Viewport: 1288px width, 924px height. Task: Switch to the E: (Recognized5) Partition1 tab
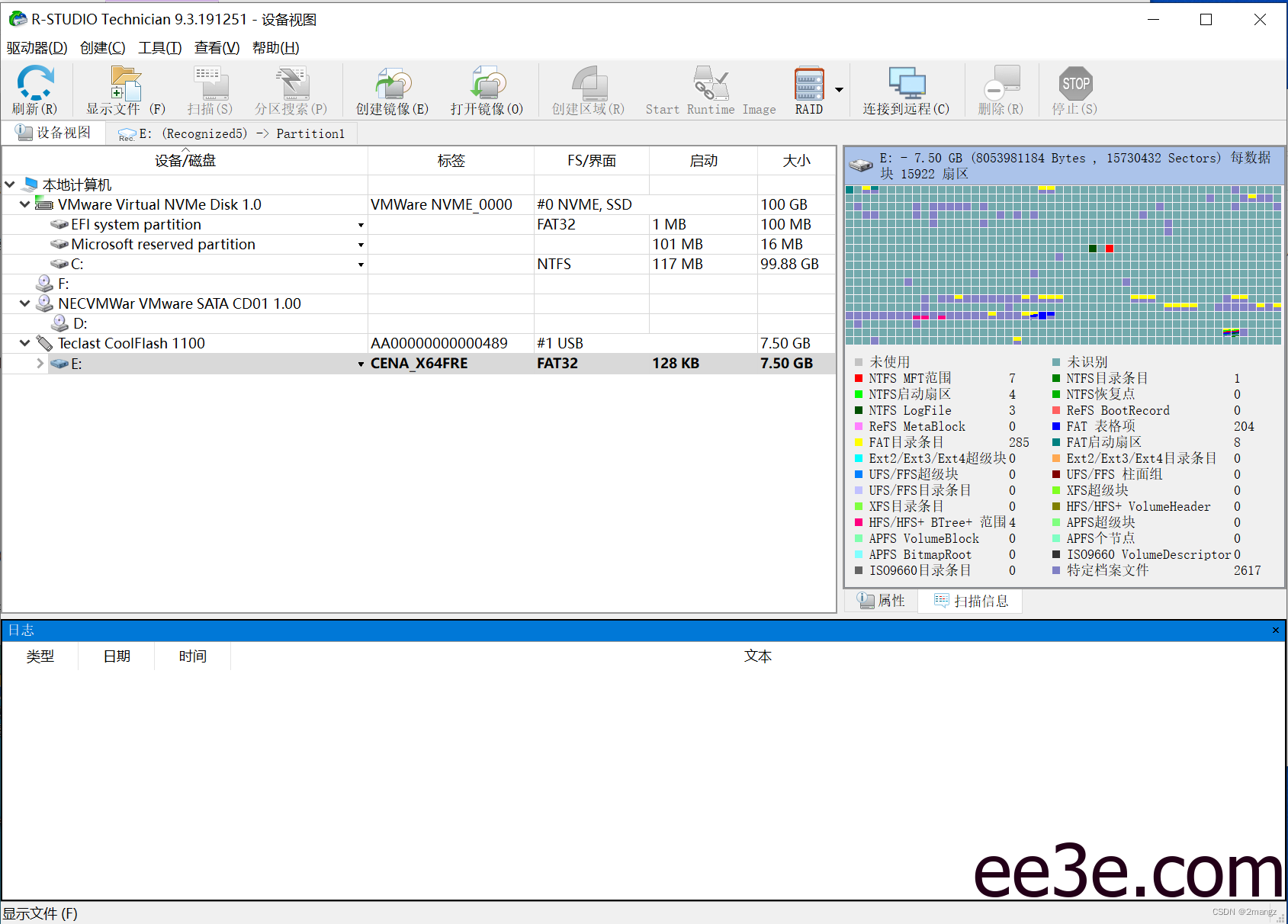228,133
